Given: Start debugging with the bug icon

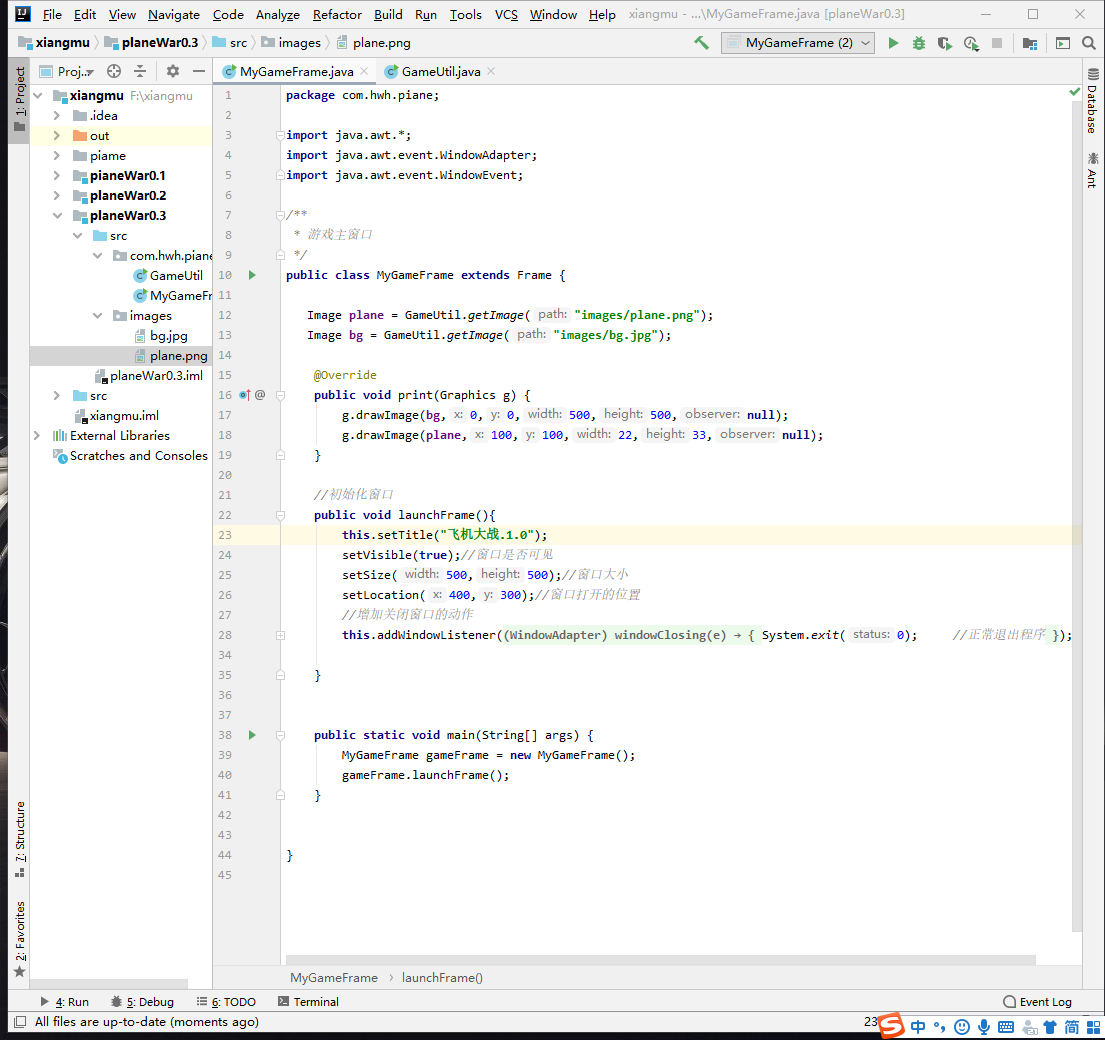Looking at the screenshot, I should click(919, 43).
